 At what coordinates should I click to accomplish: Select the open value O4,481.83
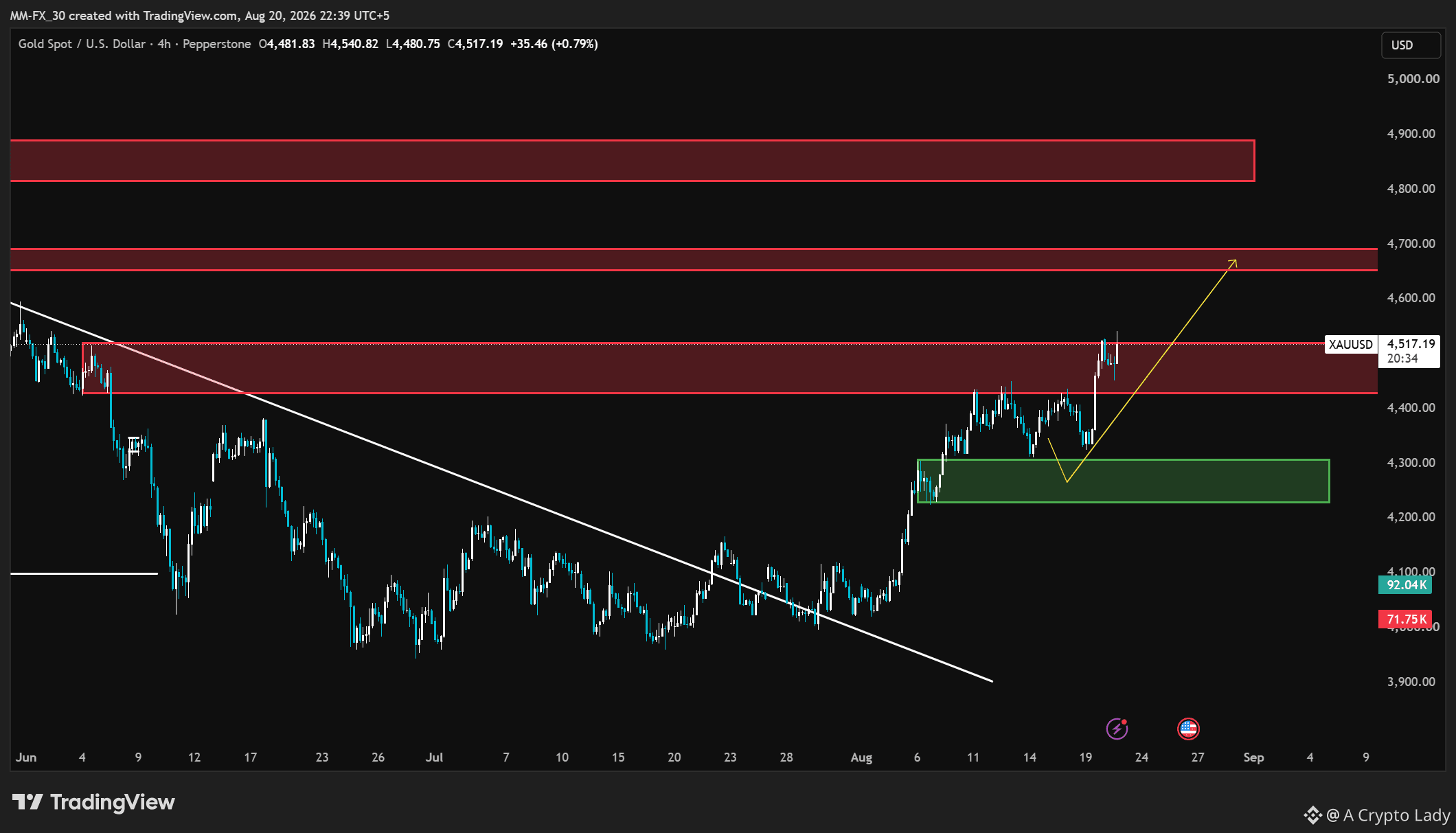pyautogui.click(x=286, y=44)
